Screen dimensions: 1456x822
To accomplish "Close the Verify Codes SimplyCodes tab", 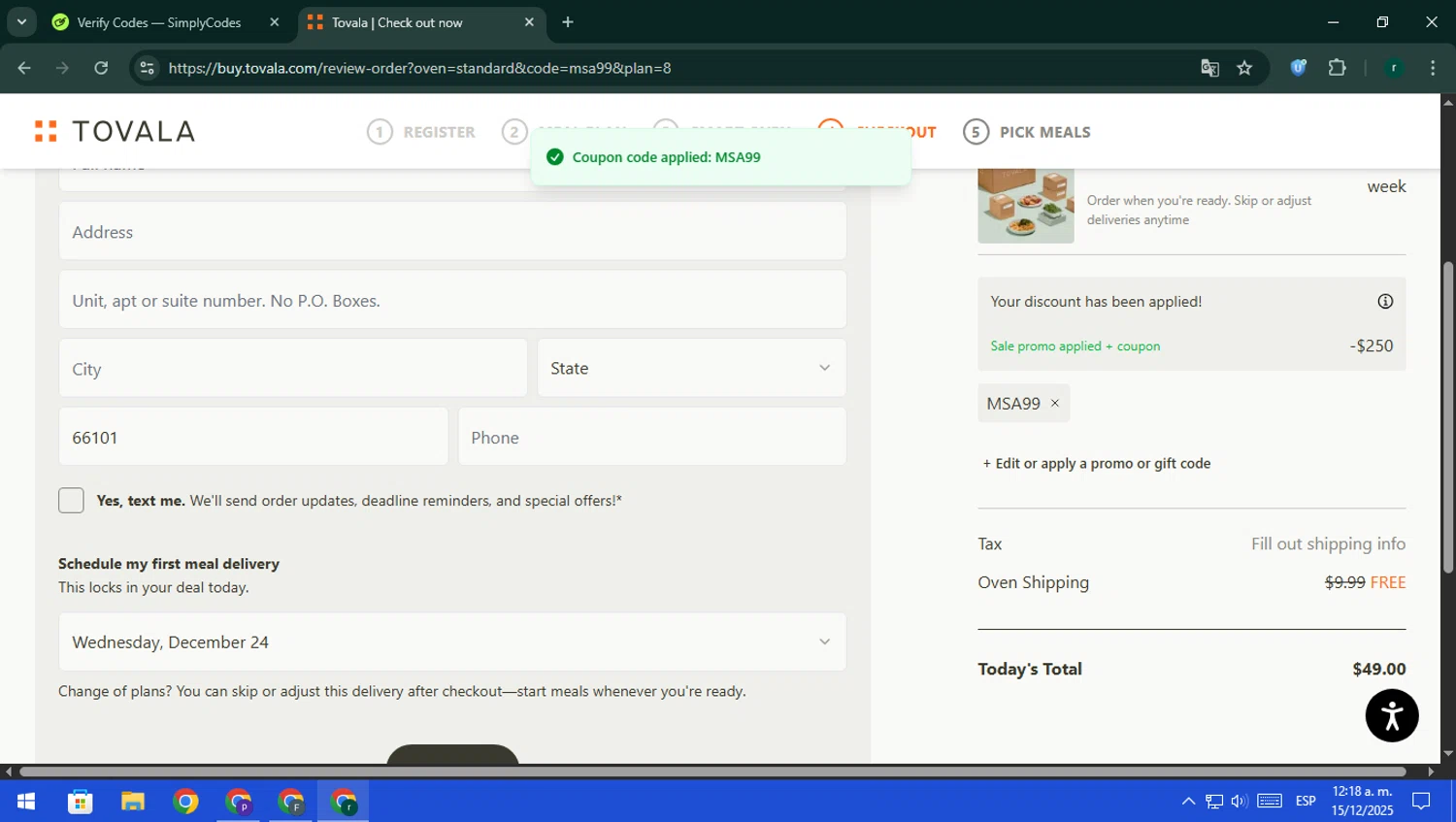I will (275, 22).
